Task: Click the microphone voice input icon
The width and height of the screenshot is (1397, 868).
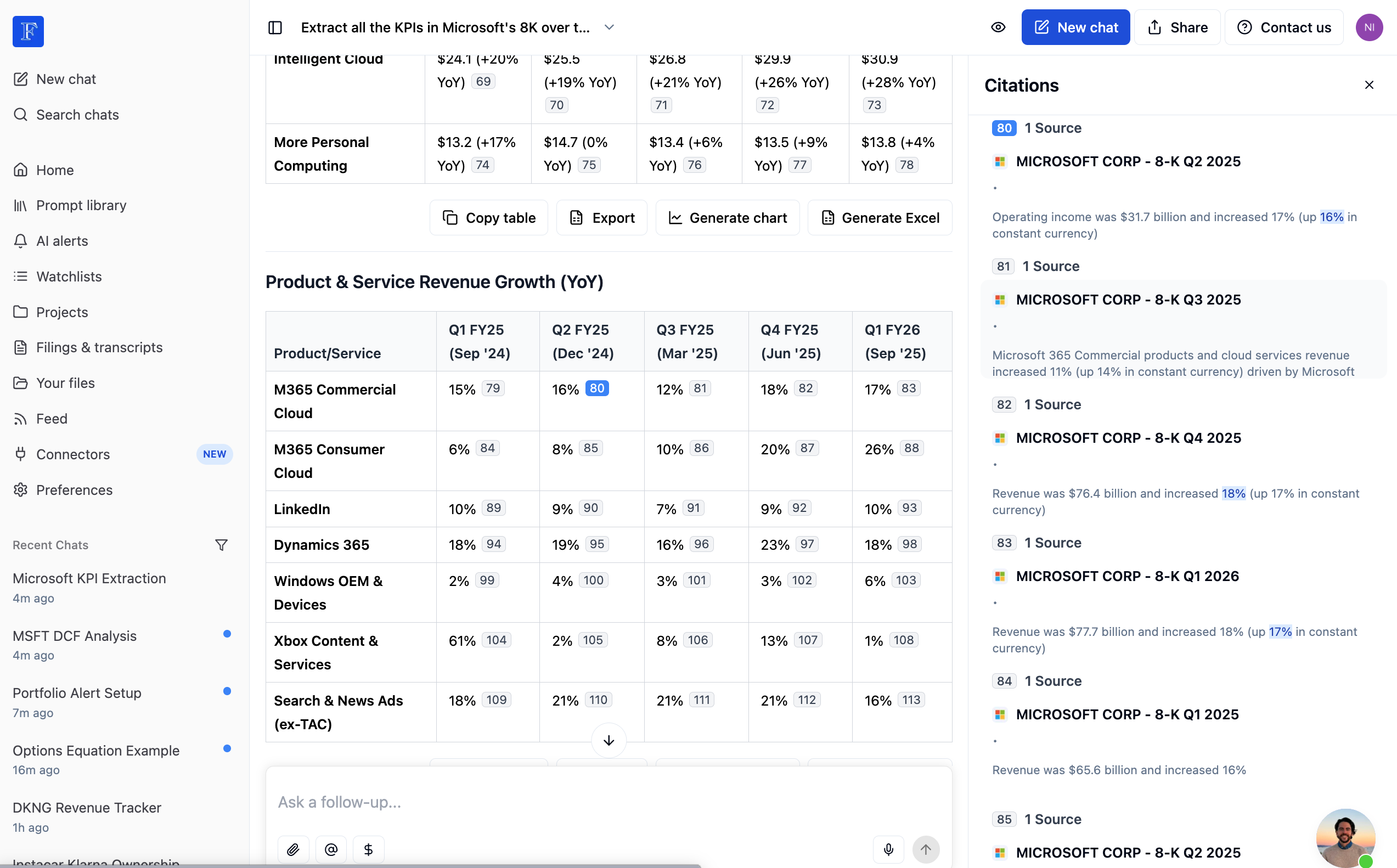Action: click(888, 849)
